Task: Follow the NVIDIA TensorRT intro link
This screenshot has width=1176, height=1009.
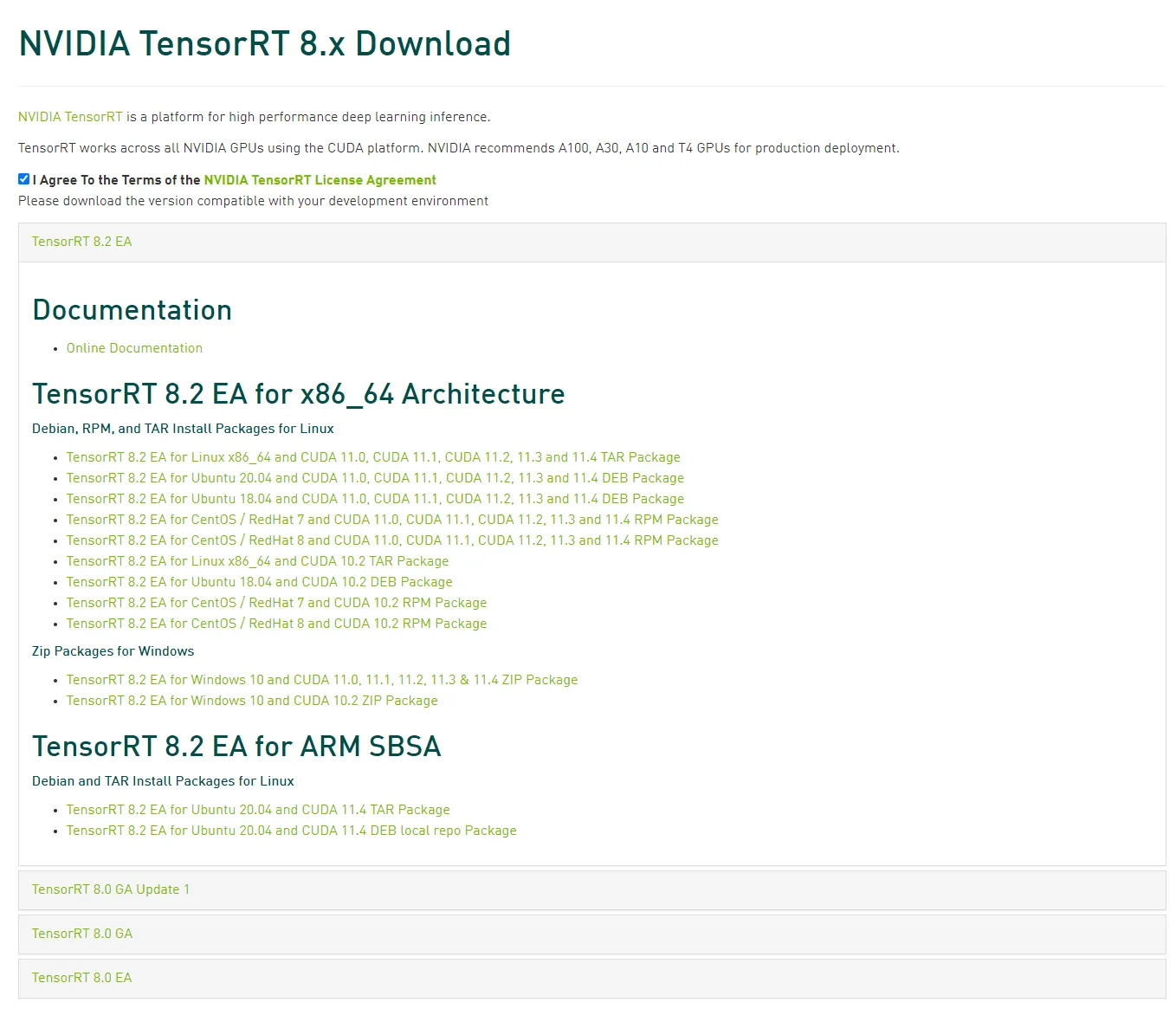Action: point(70,117)
